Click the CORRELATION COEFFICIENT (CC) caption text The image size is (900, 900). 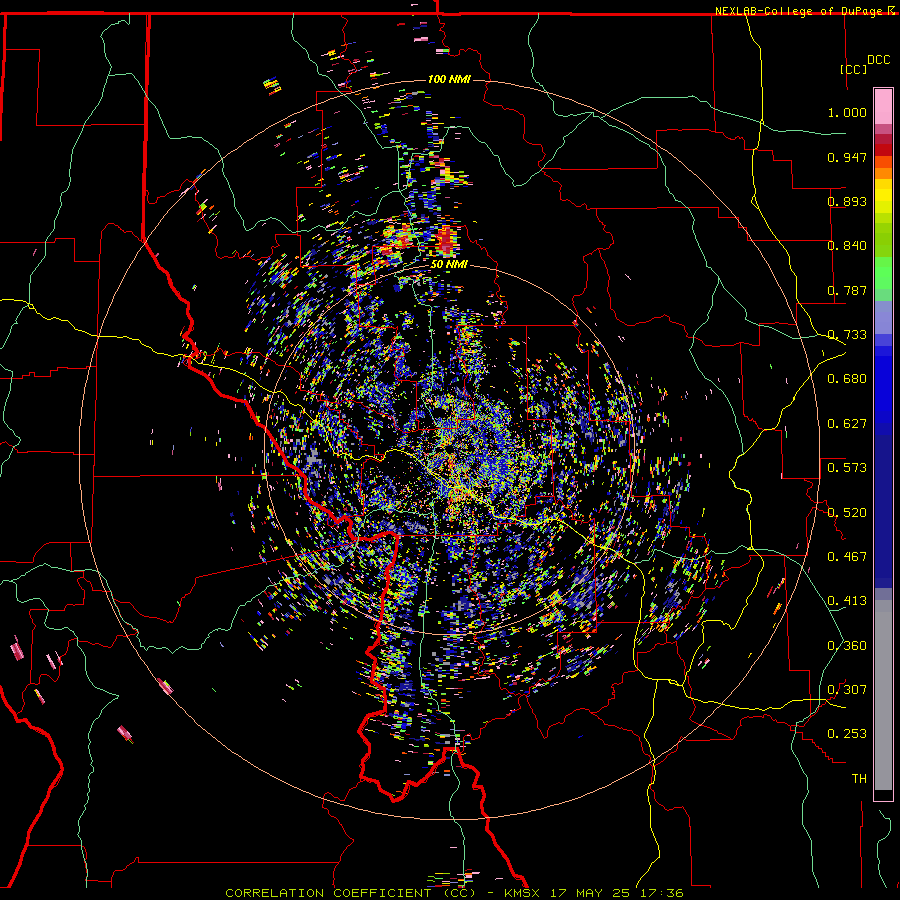[350, 893]
